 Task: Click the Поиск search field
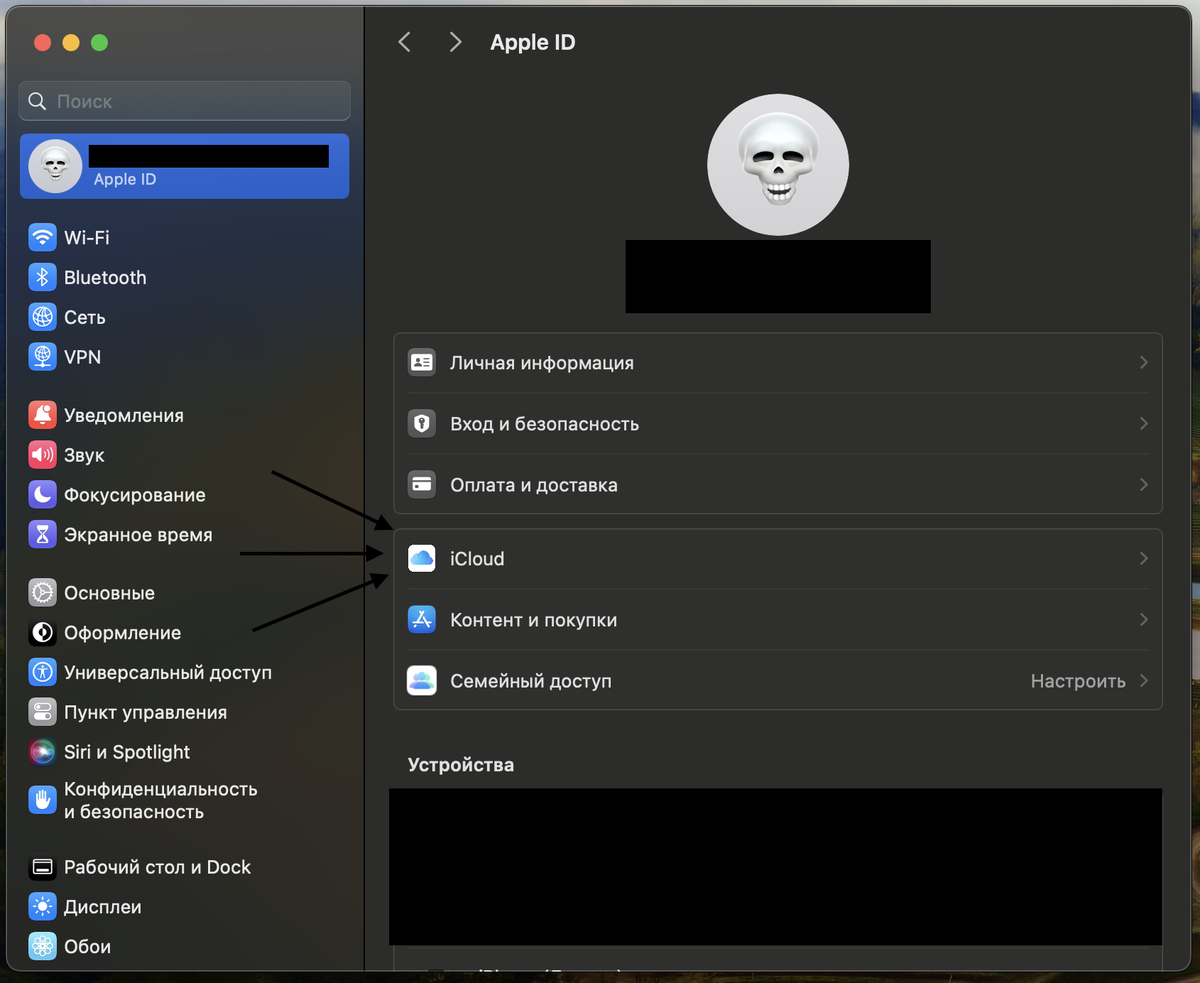184,100
